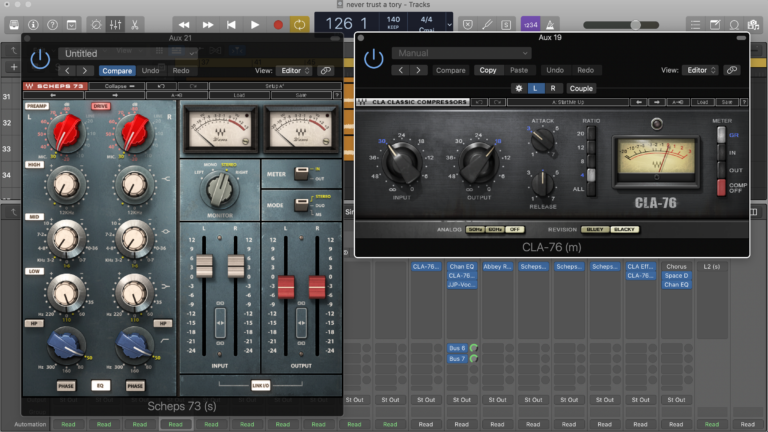Select the R channel tab in CLA-76
Screen dimensions: 768x432
click(552, 88)
